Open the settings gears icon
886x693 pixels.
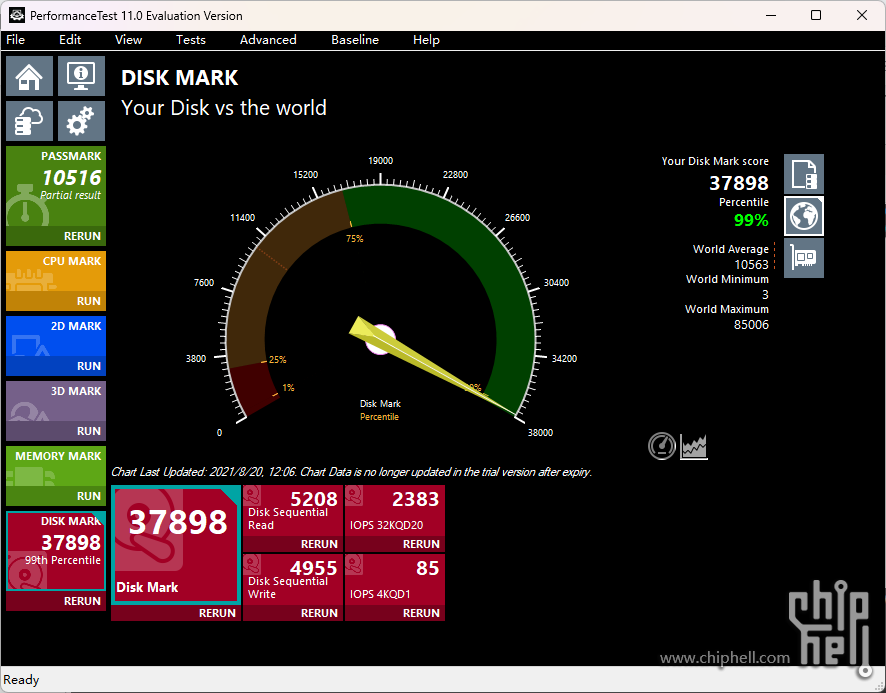tap(81, 121)
